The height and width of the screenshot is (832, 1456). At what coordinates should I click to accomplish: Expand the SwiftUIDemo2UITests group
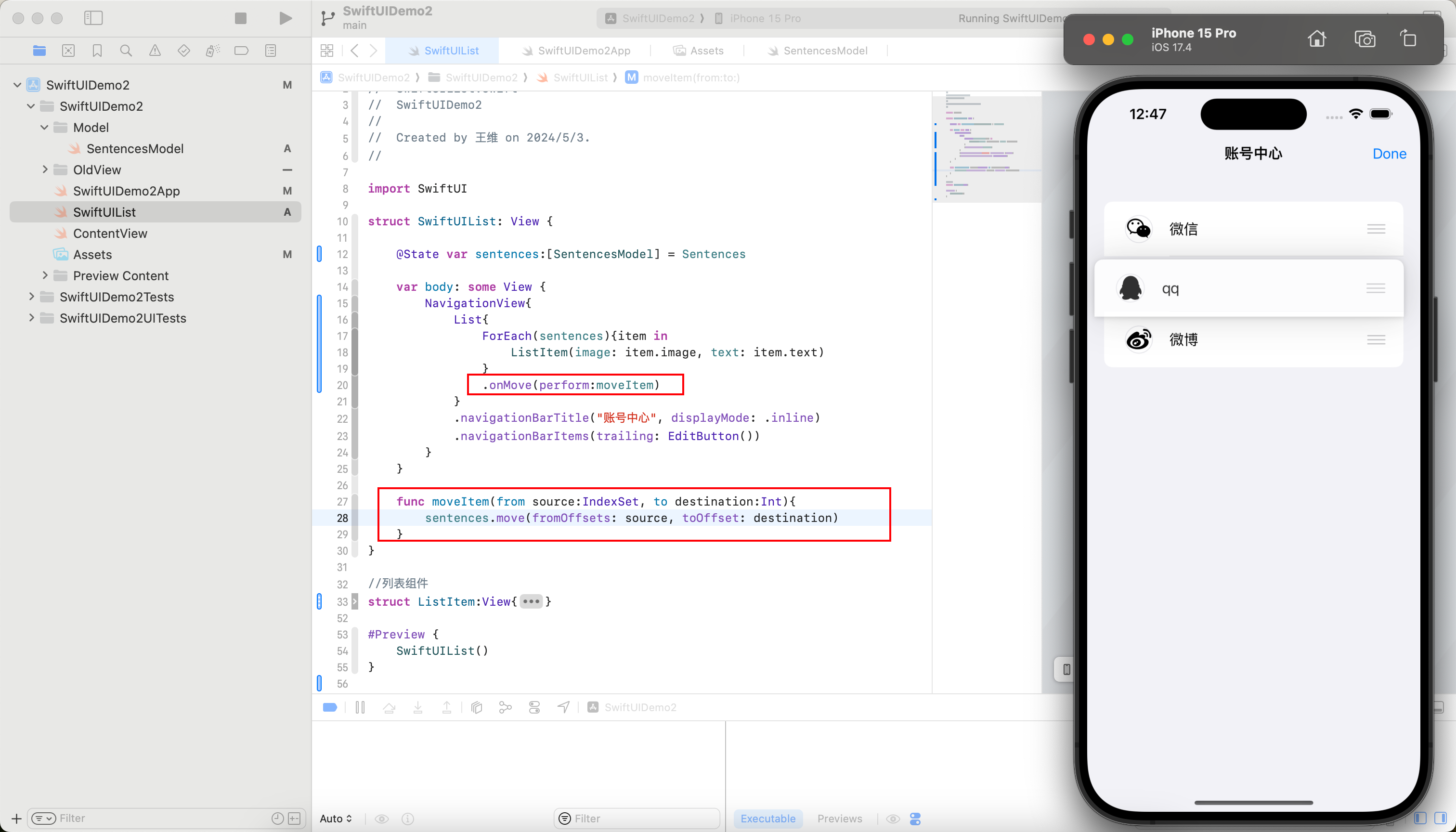31,318
